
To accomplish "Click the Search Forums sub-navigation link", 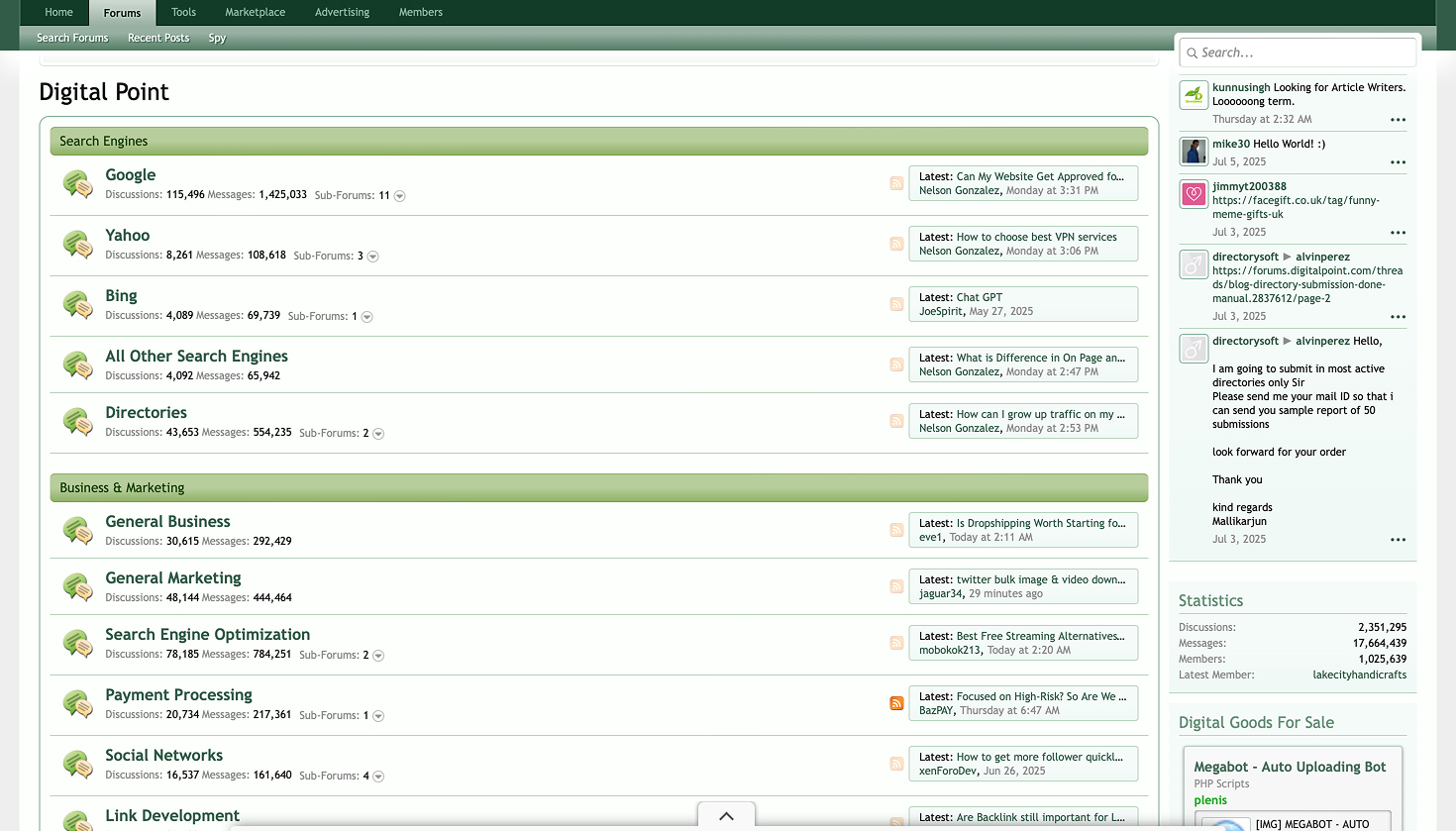I will tap(72, 38).
